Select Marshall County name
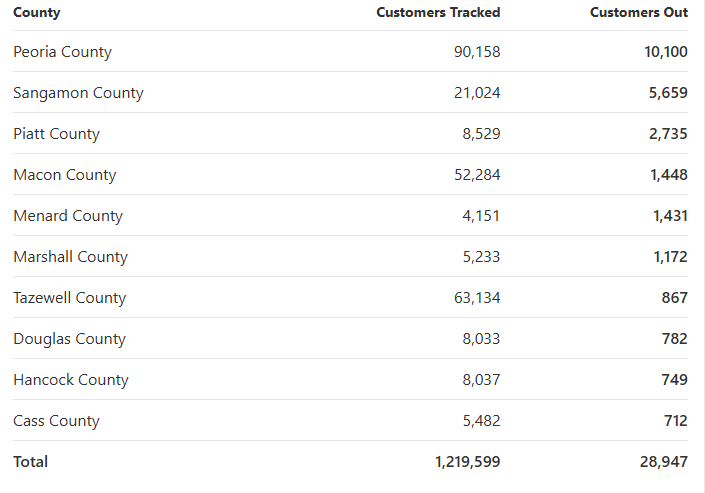This screenshot has height=493, width=705. coord(71,256)
